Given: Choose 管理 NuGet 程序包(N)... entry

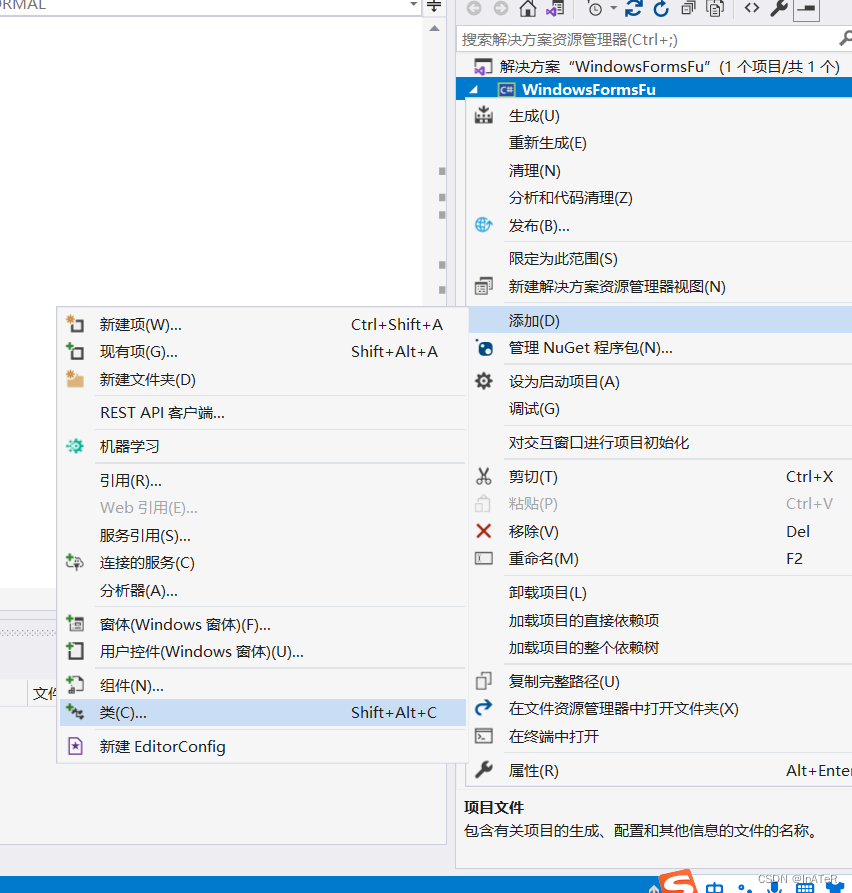Looking at the screenshot, I should coord(660,348).
